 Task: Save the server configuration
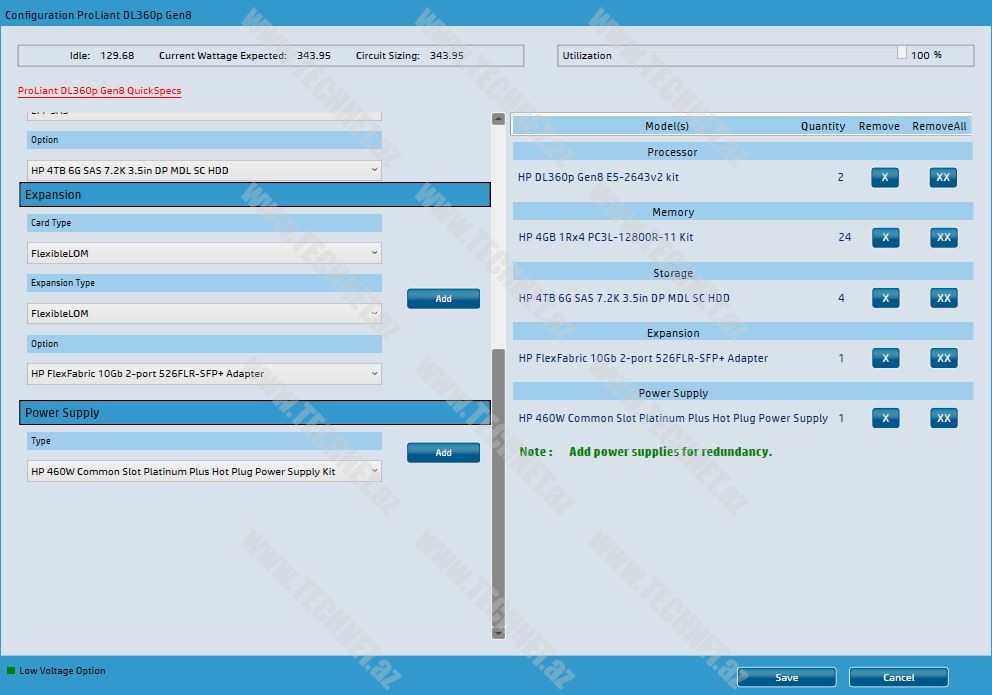786,677
